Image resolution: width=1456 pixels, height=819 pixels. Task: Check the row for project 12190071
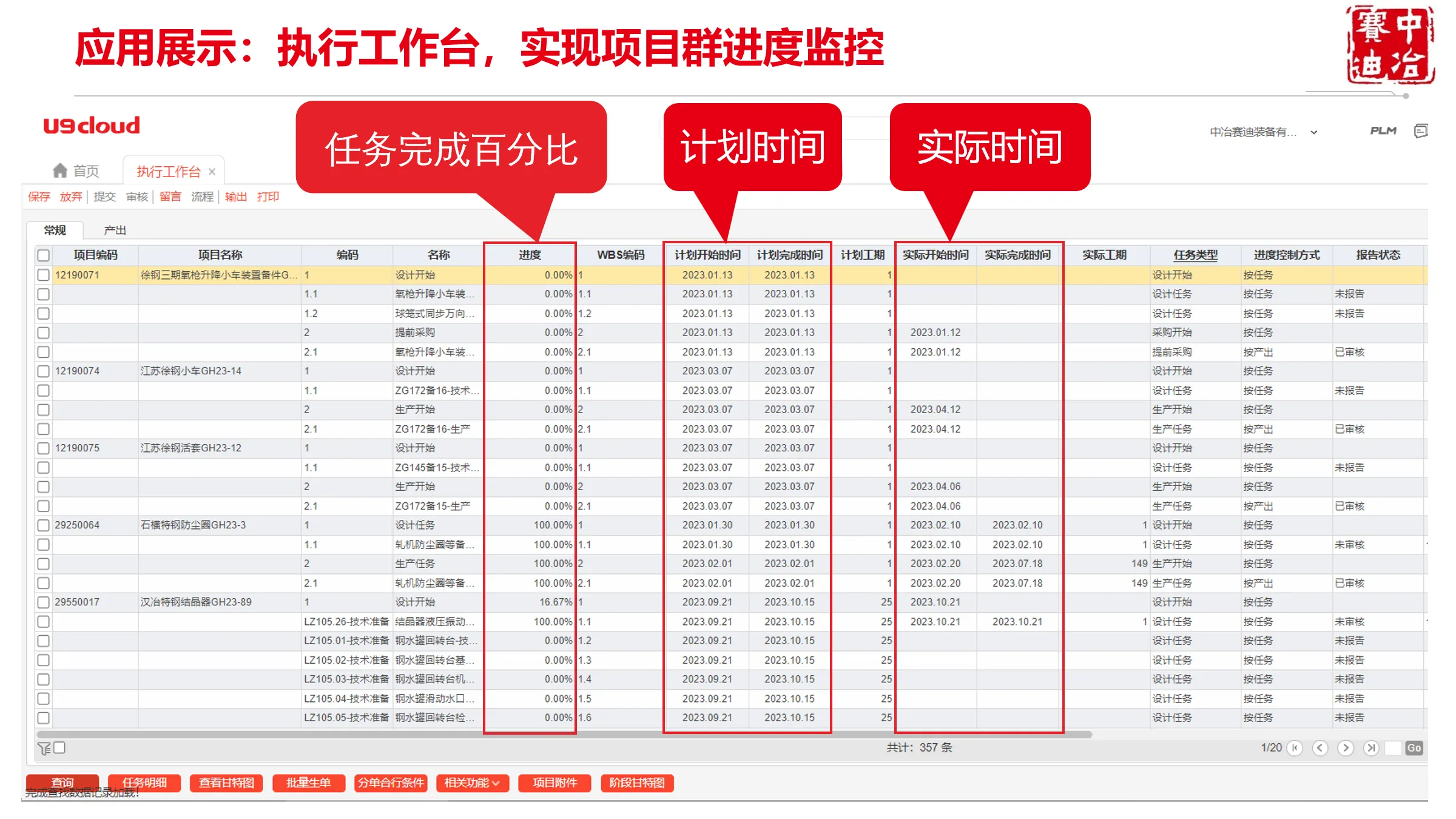[x=44, y=275]
